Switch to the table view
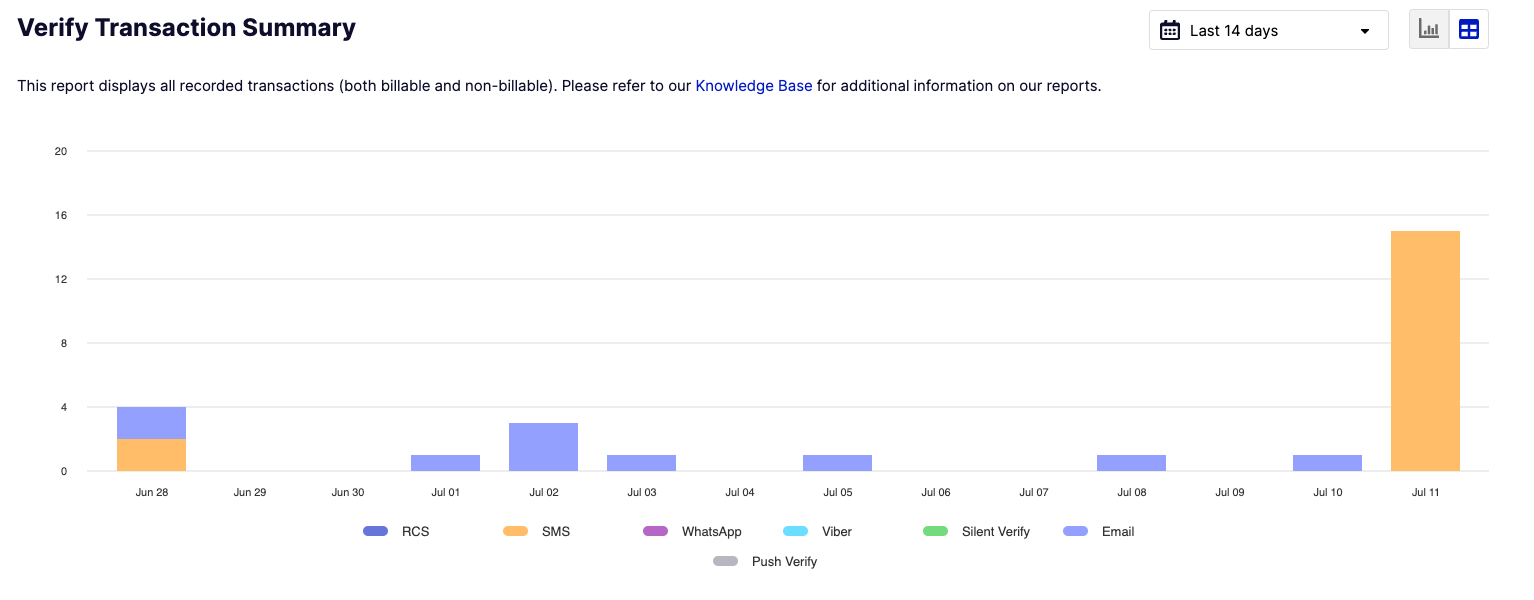The height and width of the screenshot is (600, 1534). coord(1469,30)
